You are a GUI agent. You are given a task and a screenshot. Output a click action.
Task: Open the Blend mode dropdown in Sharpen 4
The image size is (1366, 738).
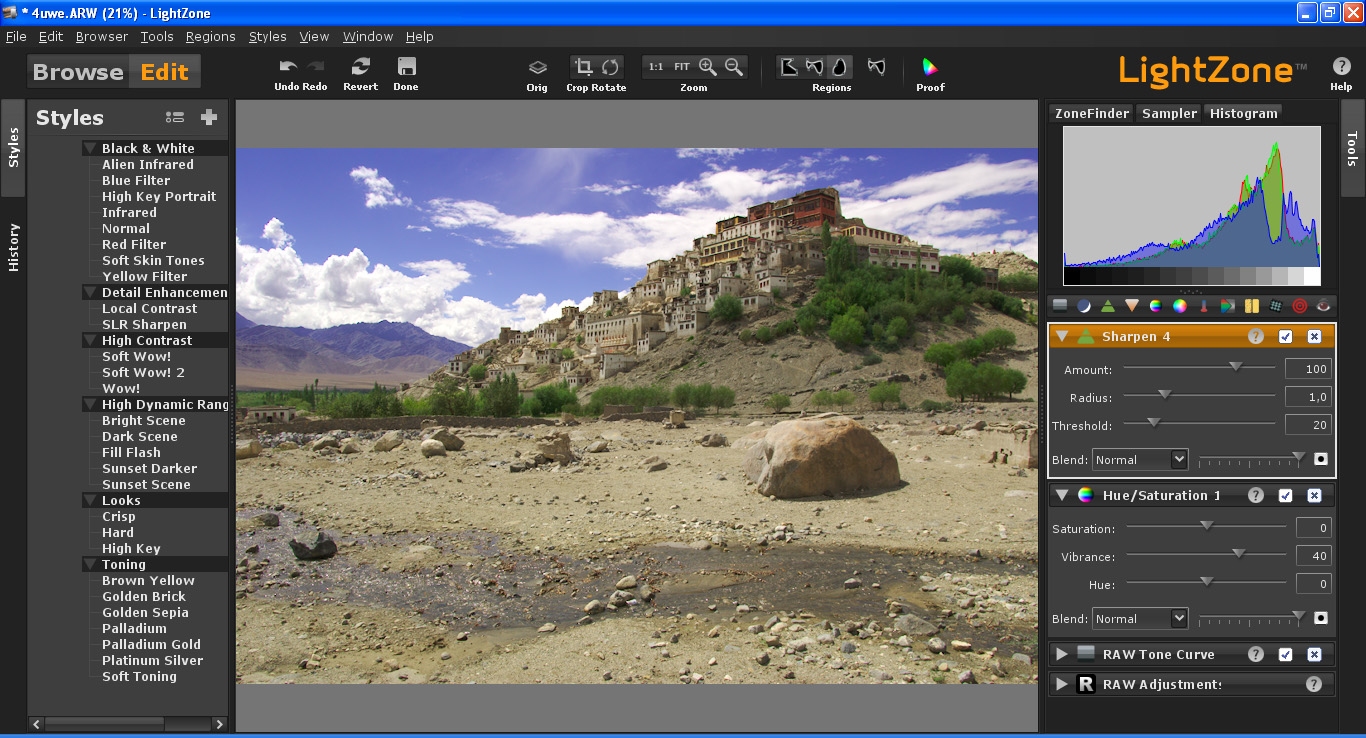(x=1140, y=459)
